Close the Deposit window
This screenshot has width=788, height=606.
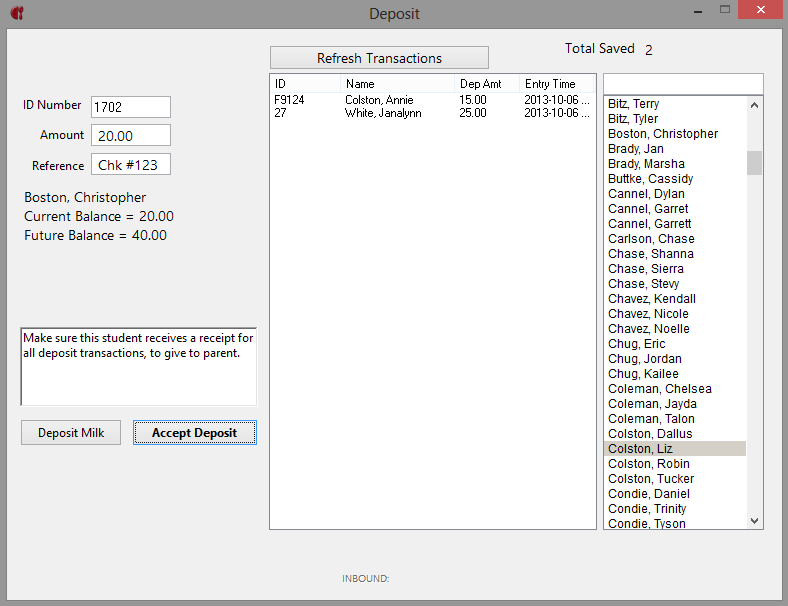(760, 10)
